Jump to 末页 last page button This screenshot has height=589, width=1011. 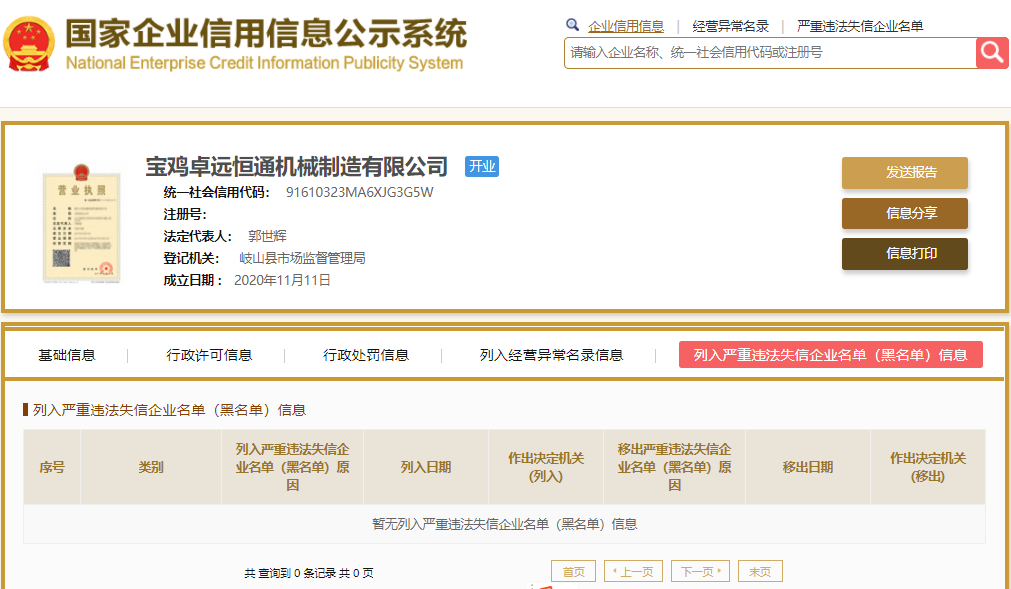760,572
